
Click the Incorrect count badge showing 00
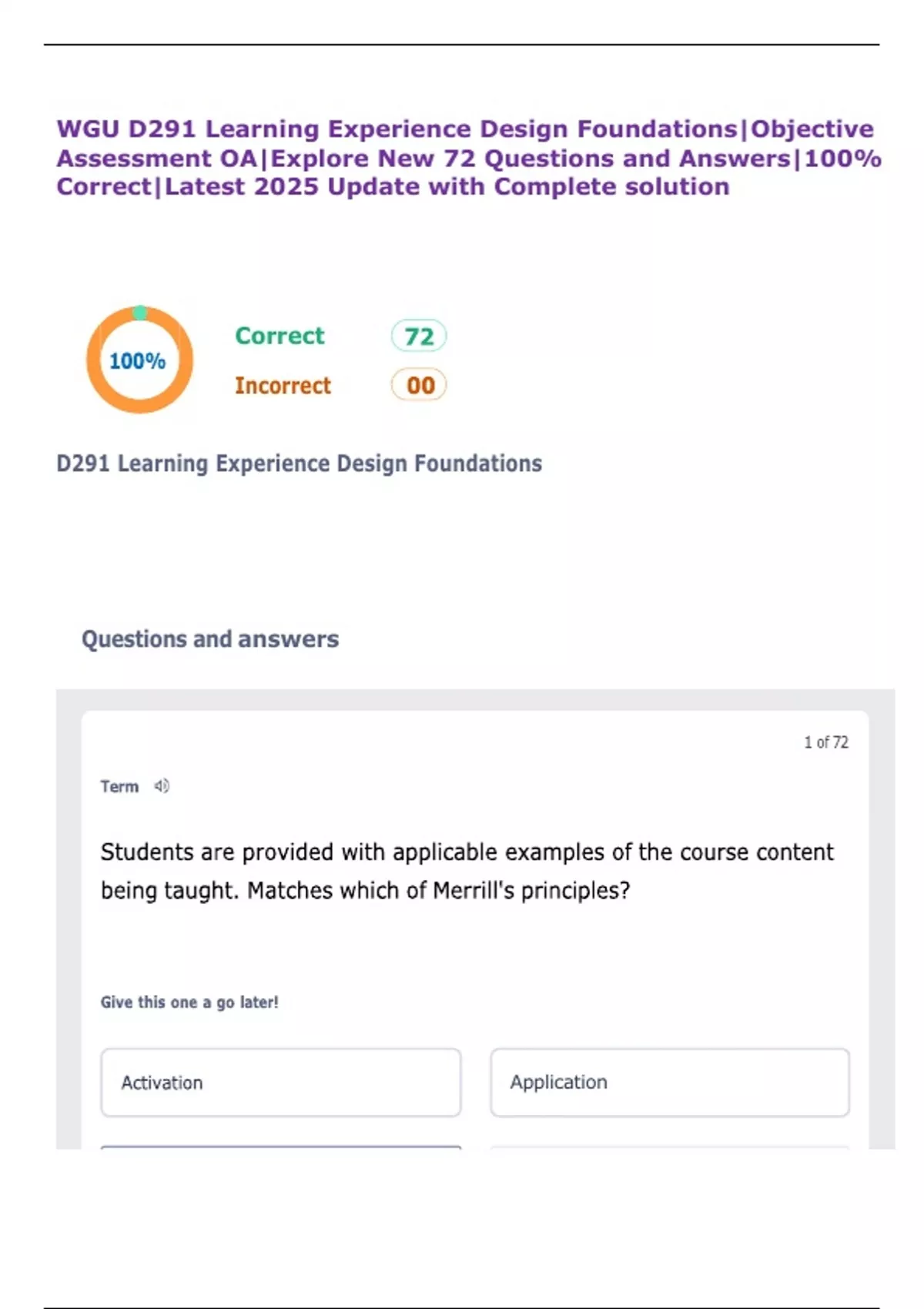click(x=419, y=385)
